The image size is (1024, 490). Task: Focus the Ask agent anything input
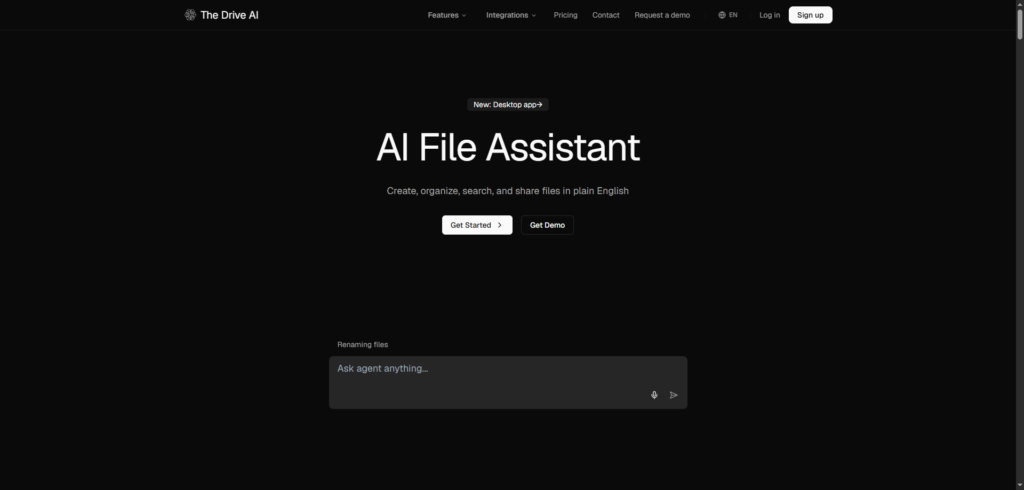[508, 382]
